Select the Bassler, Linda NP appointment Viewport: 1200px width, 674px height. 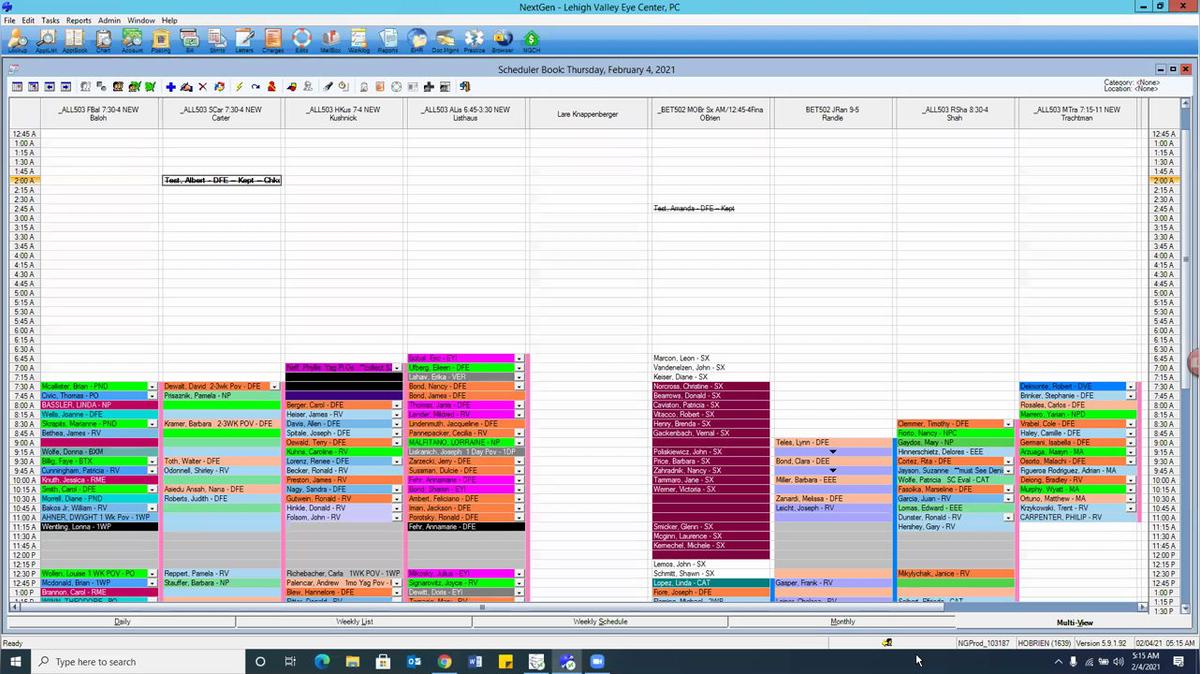[x=95, y=405]
